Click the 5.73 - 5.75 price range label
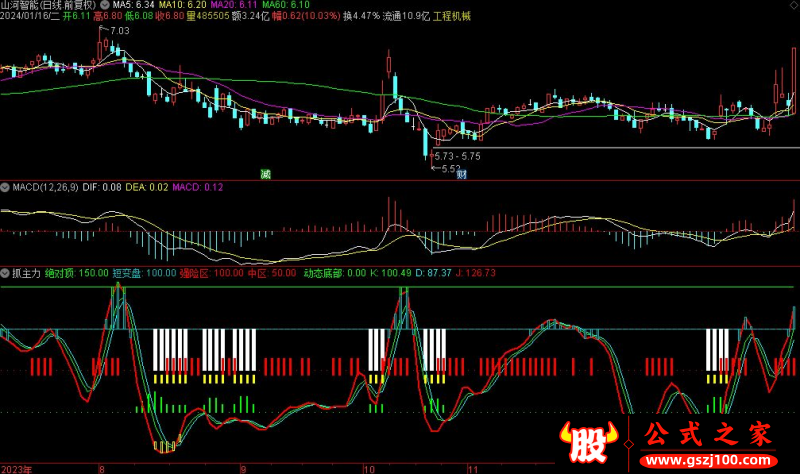The width and height of the screenshot is (800, 474). (457, 156)
